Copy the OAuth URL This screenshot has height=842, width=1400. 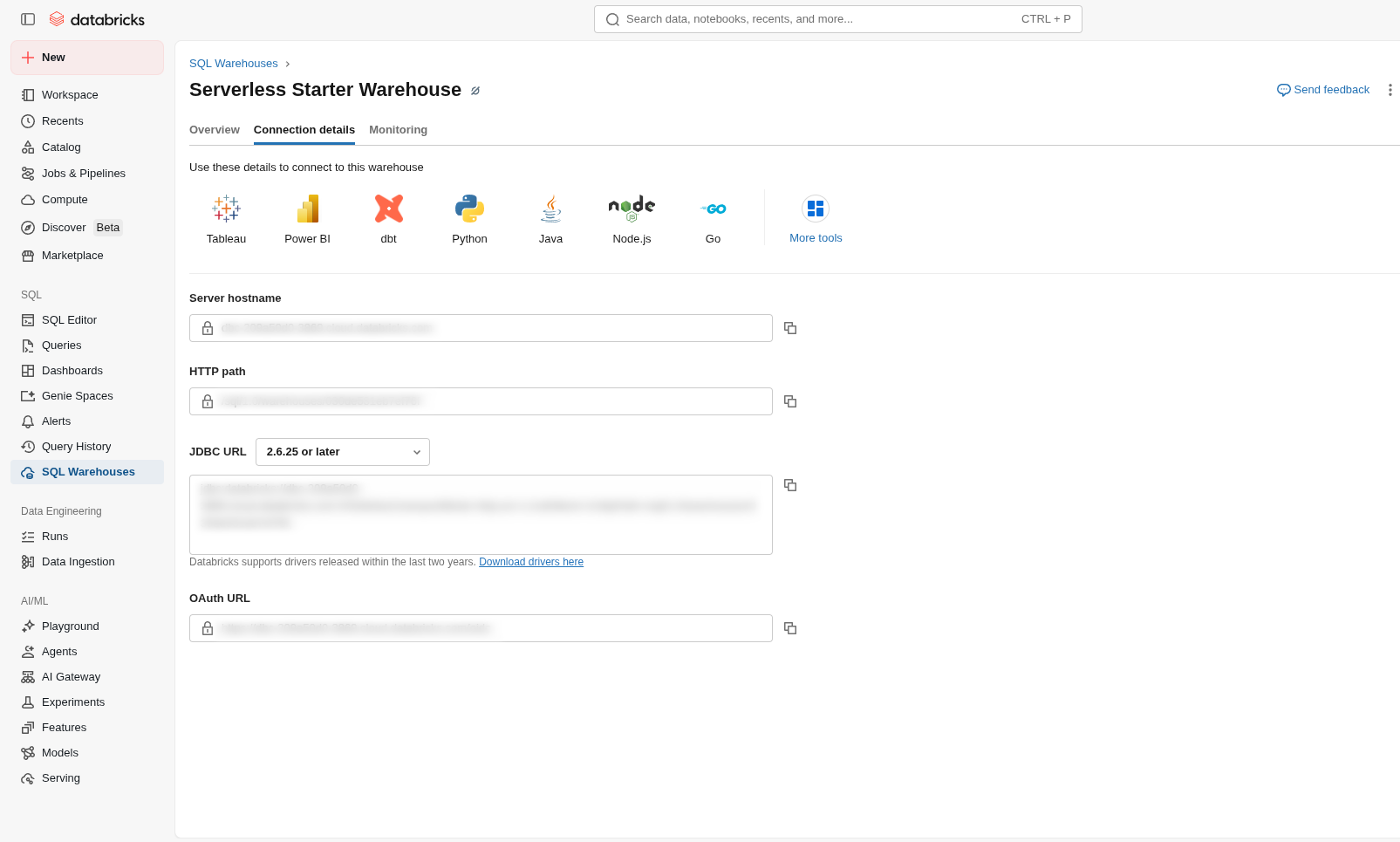[790, 628]
